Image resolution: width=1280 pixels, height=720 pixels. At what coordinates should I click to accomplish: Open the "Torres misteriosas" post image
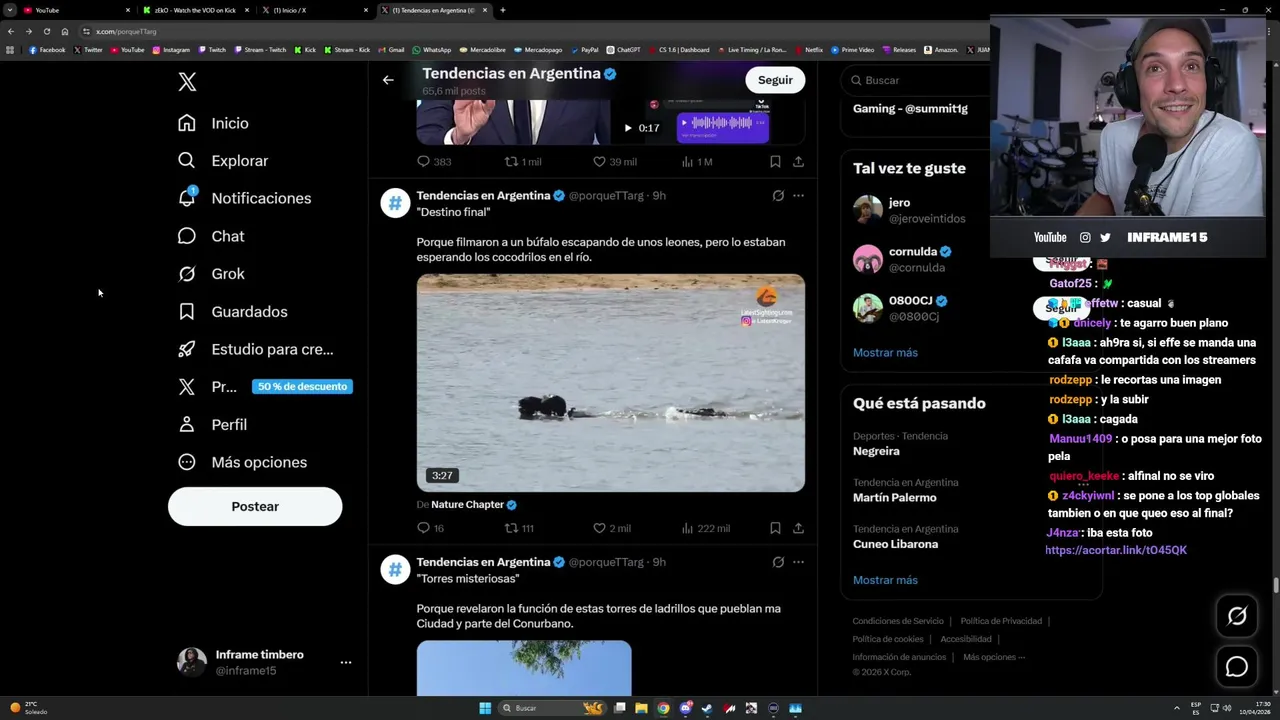(524, 668)
